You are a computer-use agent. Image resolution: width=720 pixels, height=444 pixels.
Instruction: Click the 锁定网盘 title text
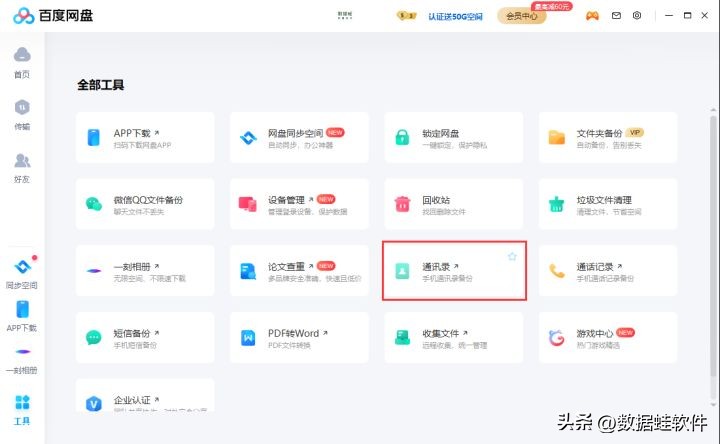(441, 133)
